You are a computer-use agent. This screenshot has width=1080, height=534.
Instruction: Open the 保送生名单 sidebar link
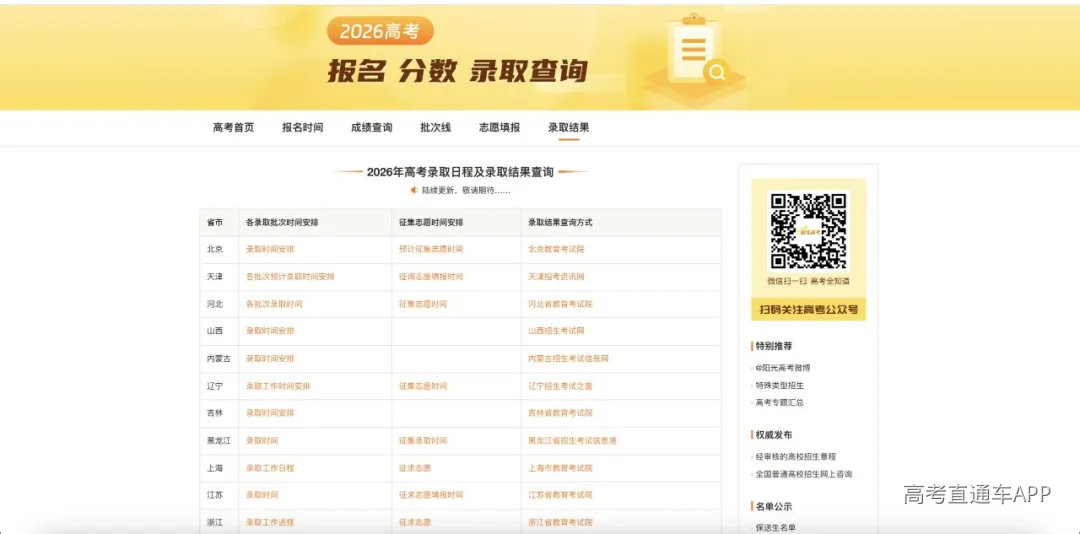click(776, 528)
